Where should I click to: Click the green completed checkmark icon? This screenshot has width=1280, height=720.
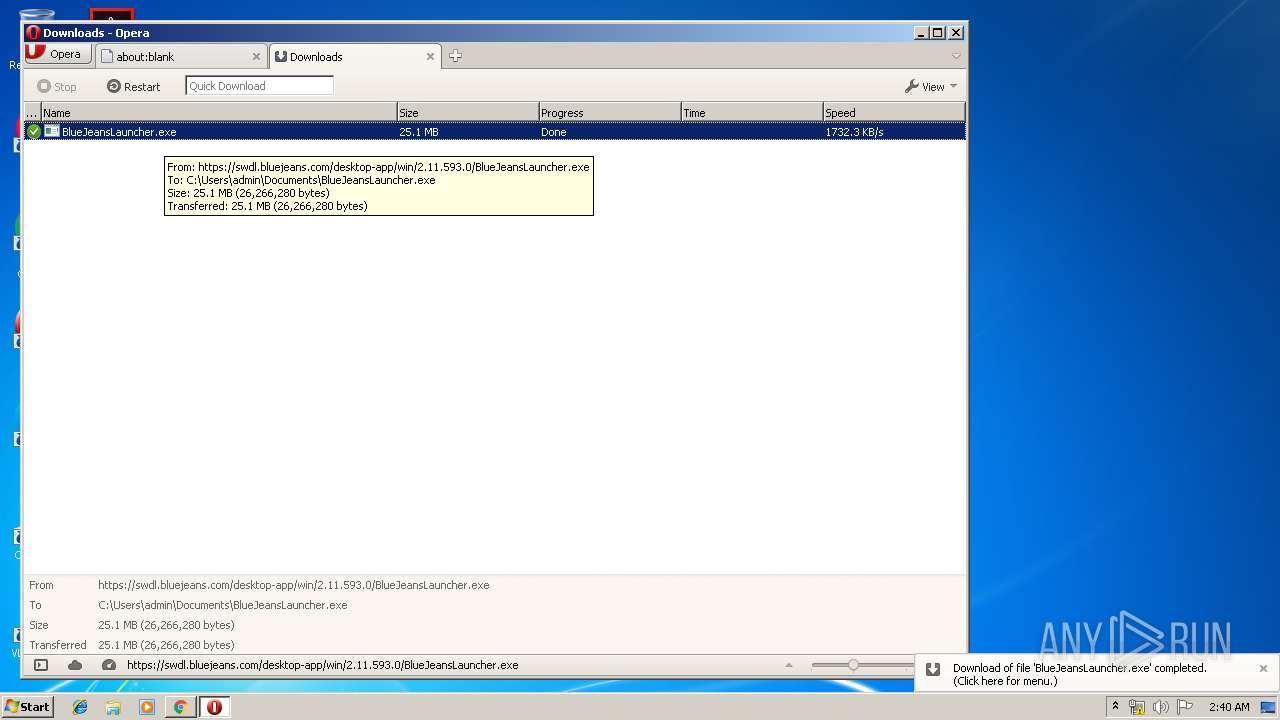[x=34, y=131]
